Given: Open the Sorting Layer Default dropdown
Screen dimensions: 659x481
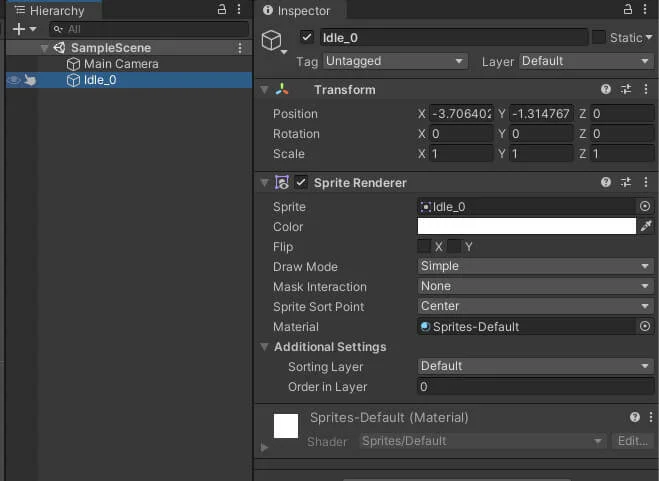Looking at the screenshot, I should 535,366.
